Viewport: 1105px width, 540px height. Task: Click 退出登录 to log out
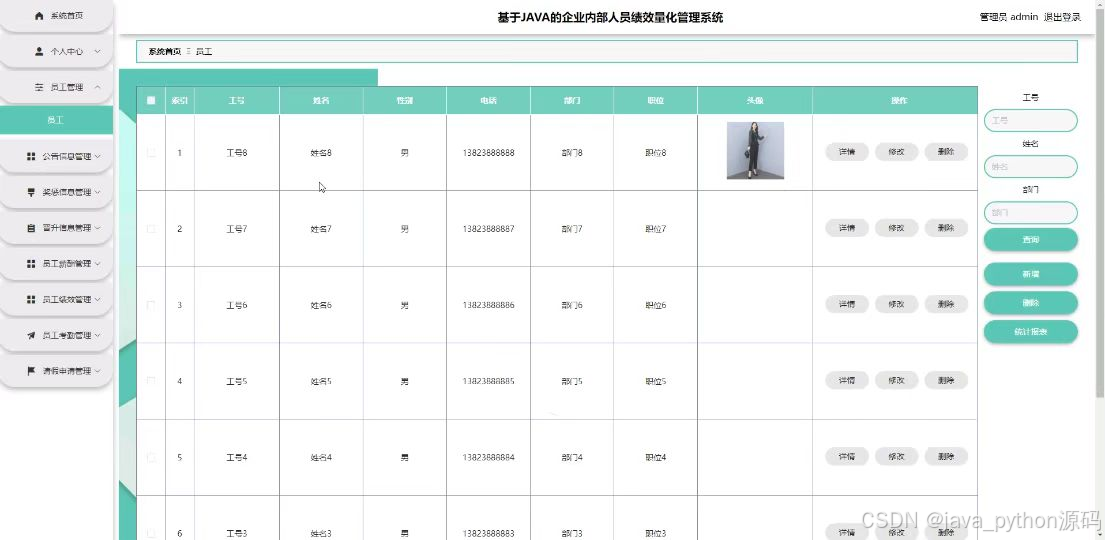coord(1062,17)
